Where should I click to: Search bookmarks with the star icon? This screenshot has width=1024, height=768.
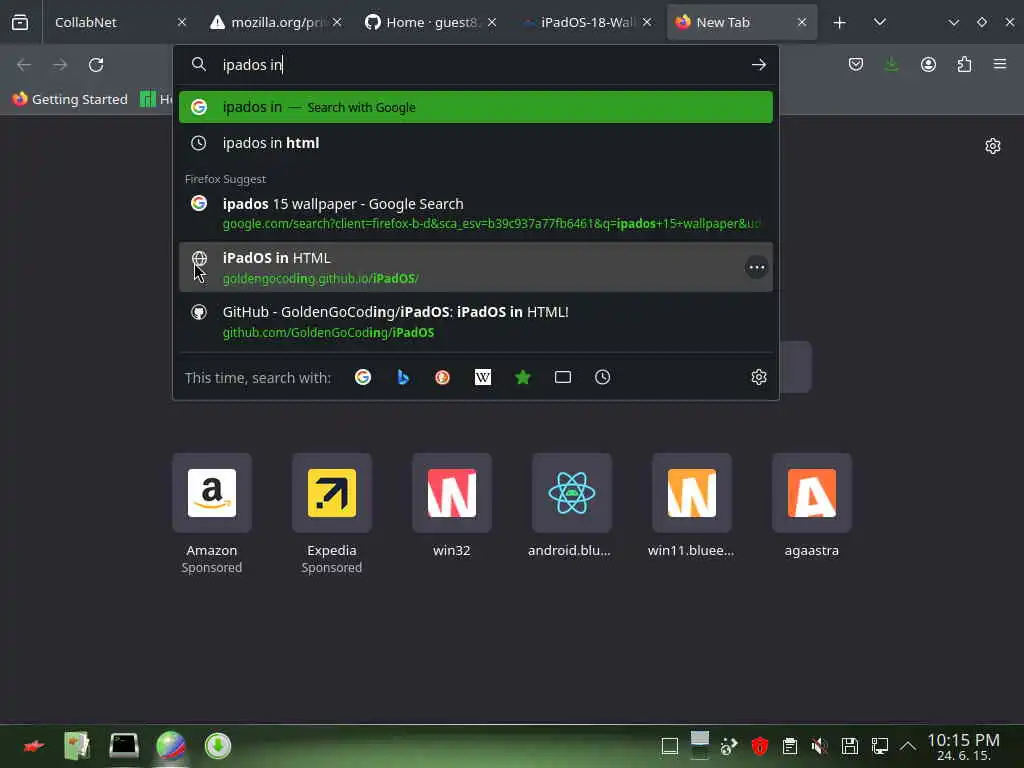click(x=522, y=377)
